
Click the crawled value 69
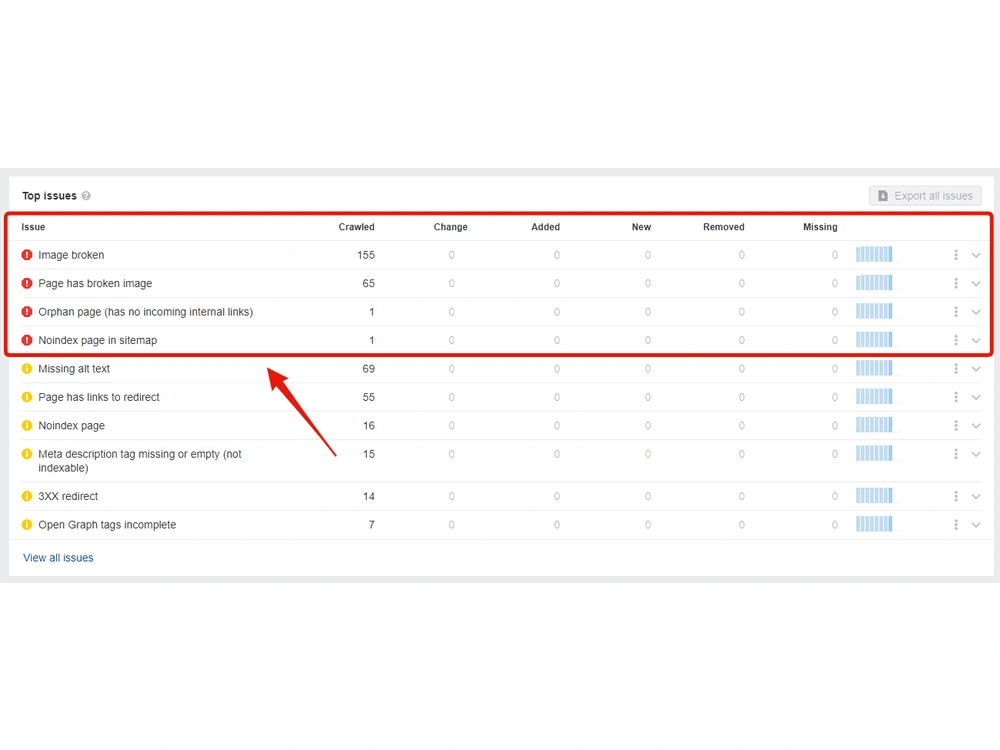click(x=368, y=369)
